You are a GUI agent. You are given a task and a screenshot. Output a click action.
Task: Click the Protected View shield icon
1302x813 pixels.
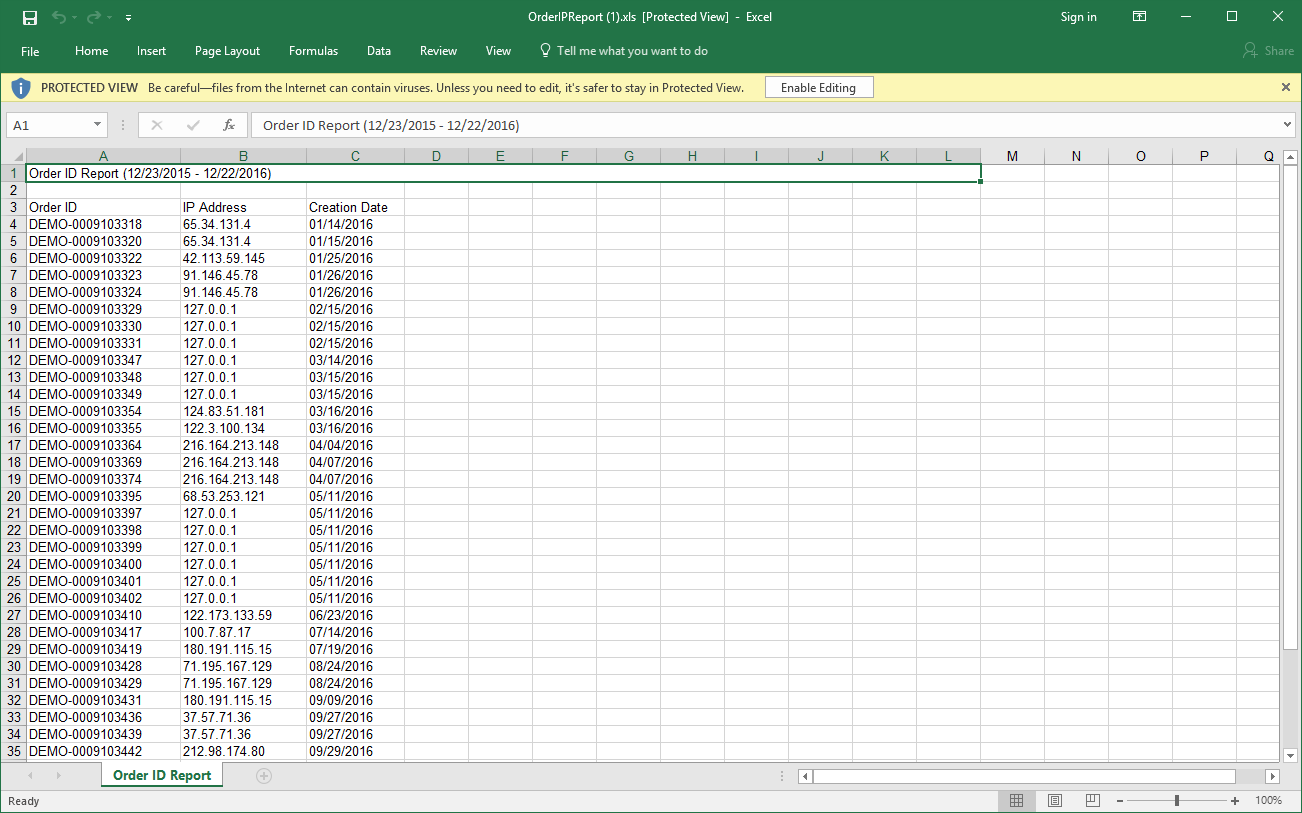point(21,88)
